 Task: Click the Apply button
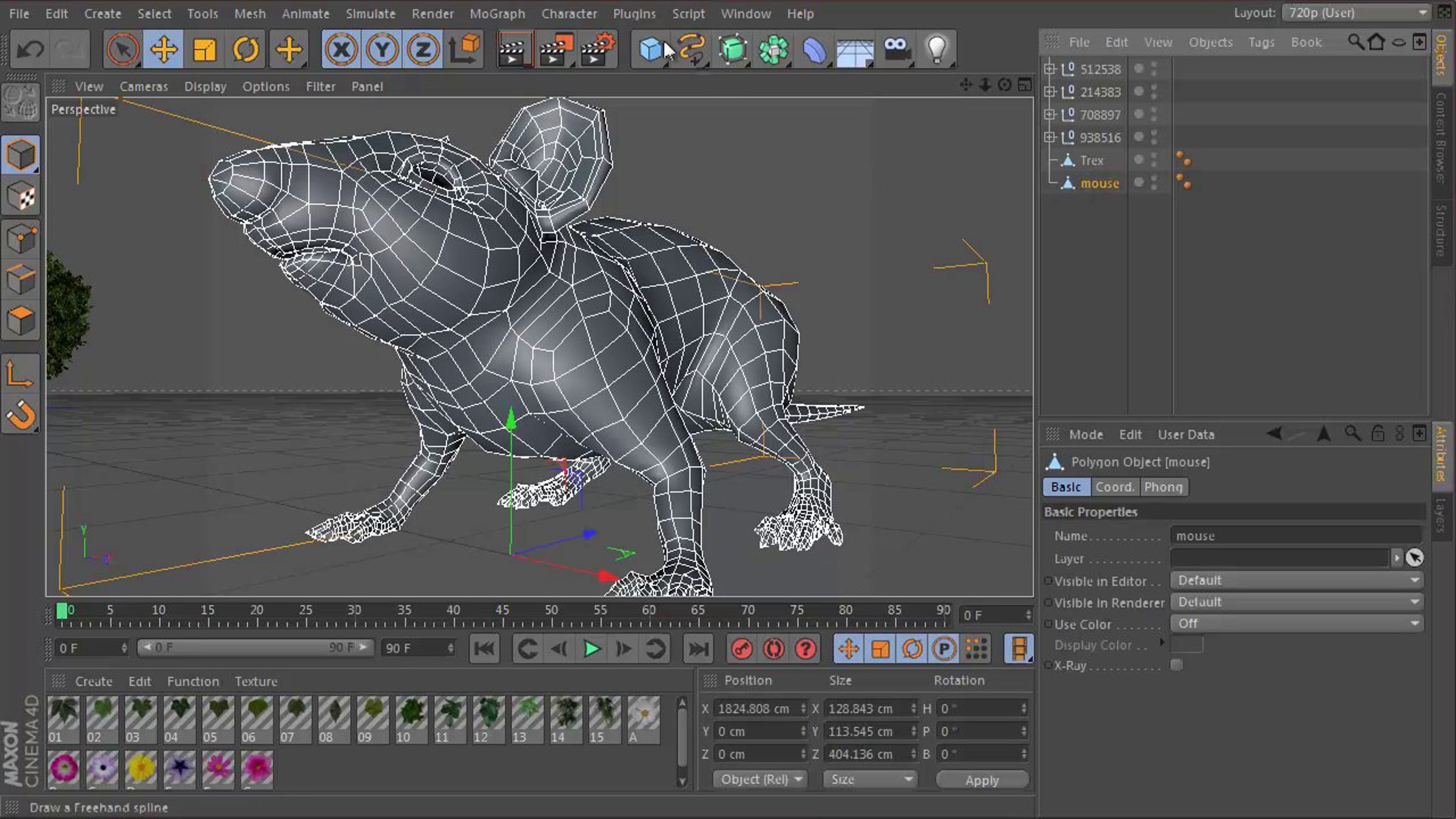pos(982,780)
